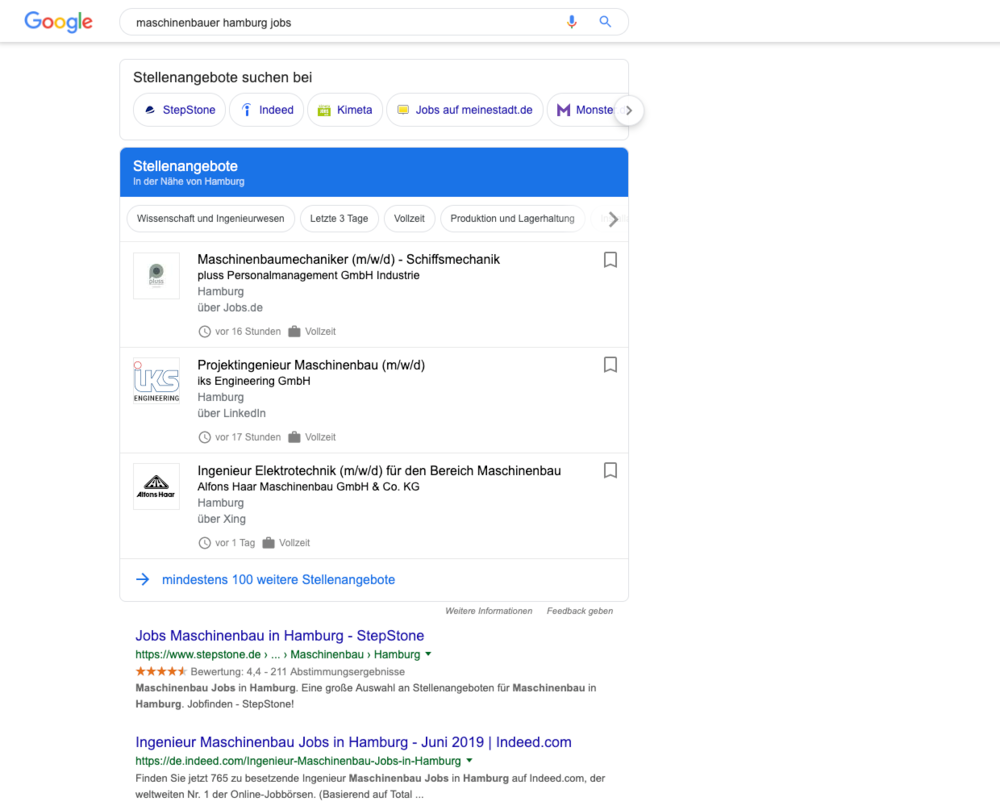Click the StepStone star rating display

(160, 671)
